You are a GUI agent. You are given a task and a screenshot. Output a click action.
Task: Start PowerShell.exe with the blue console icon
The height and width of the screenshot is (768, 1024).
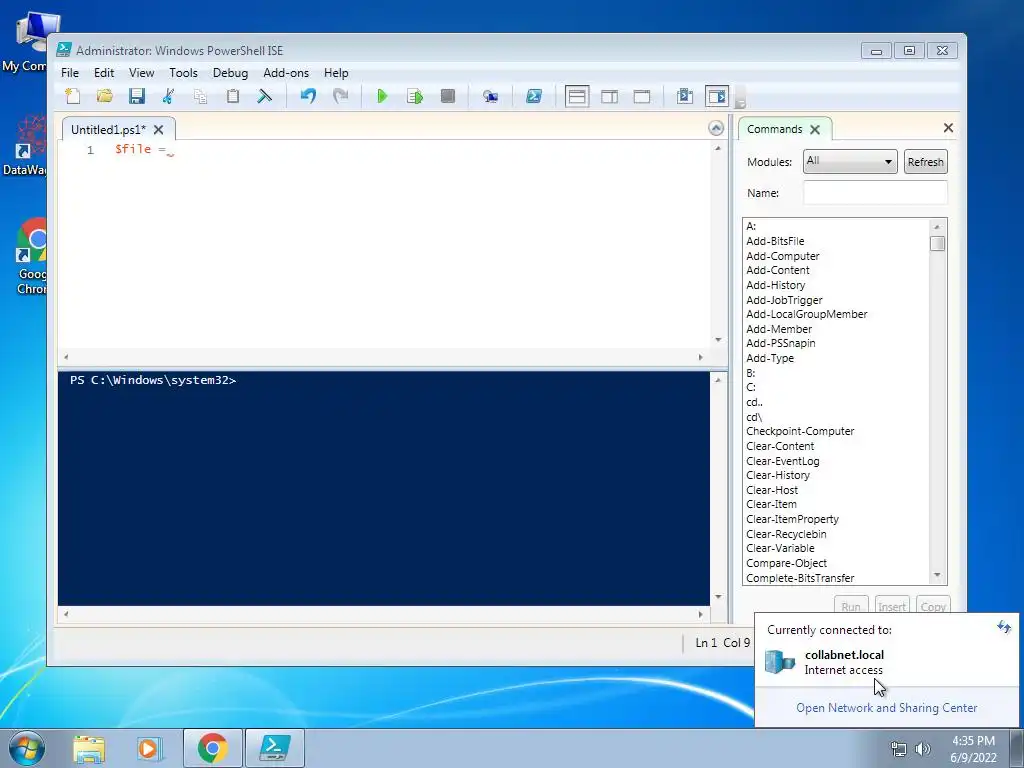pyautogui.click(x=534, y=97)
